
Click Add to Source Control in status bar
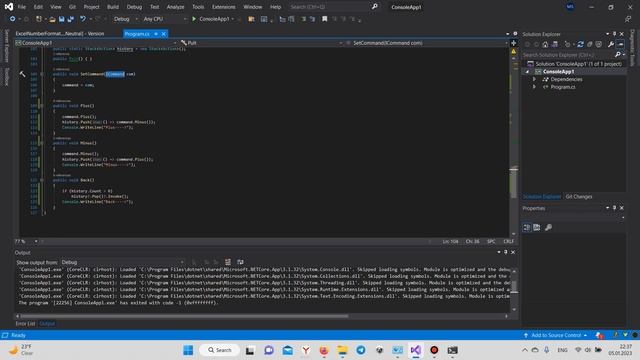[556, 335]
